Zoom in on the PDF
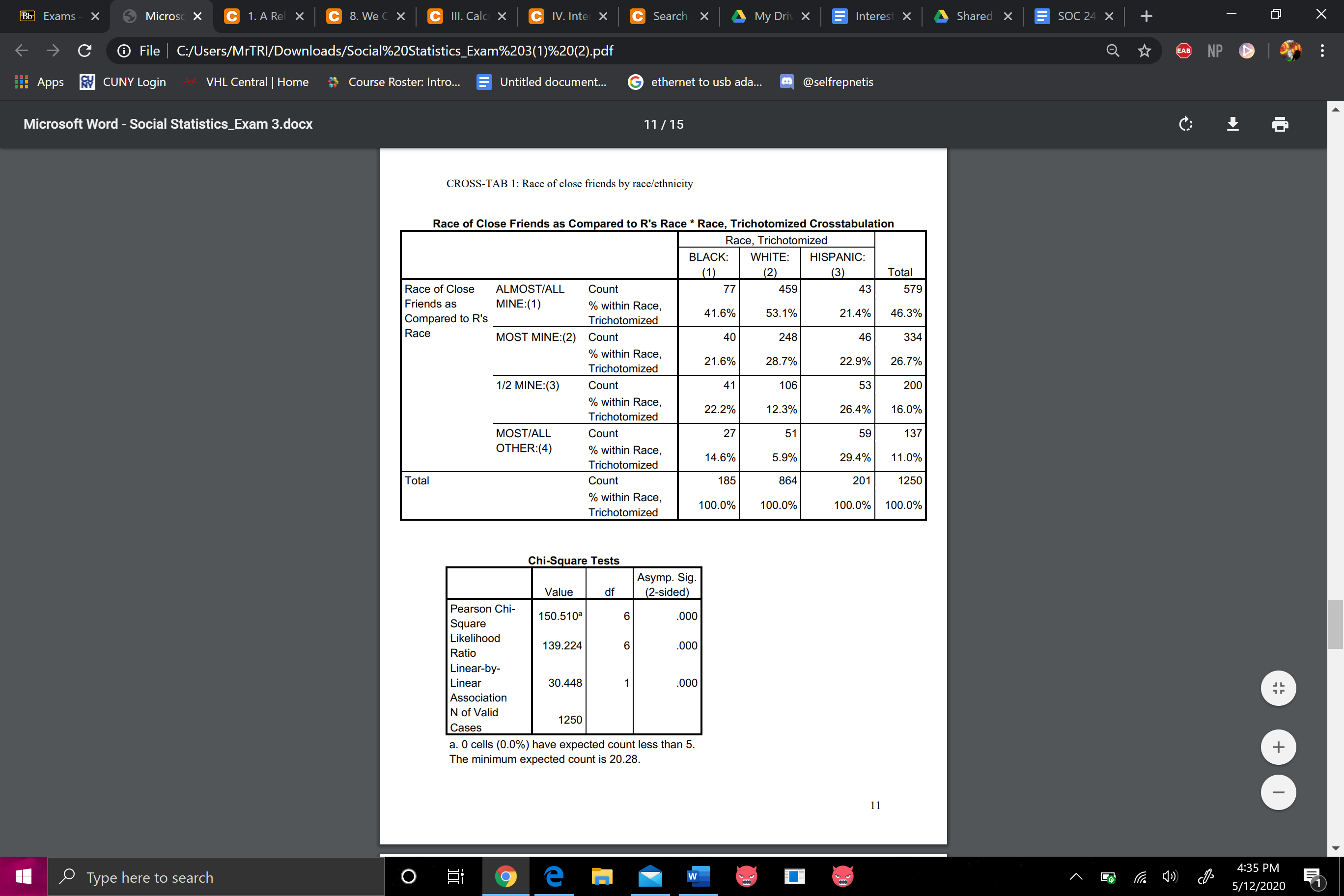Screen dimensions: 1344x896 tap(1278, 747)
